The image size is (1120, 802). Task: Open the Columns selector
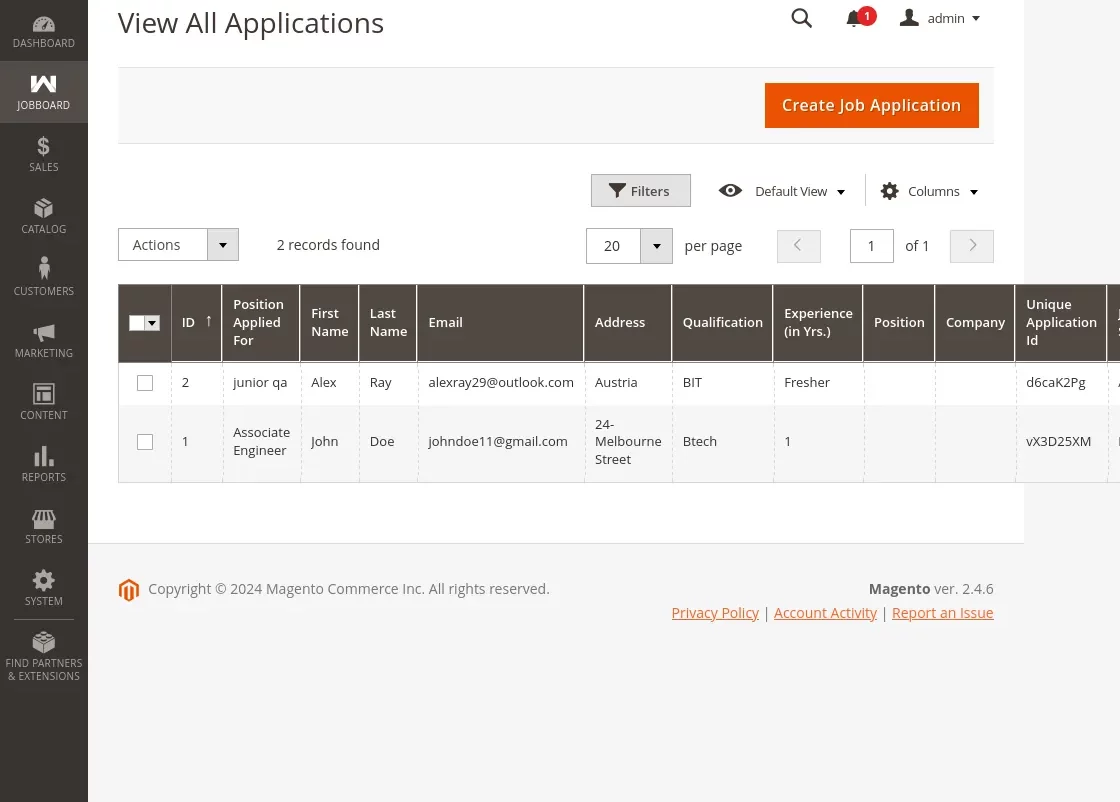click(927, 191)
